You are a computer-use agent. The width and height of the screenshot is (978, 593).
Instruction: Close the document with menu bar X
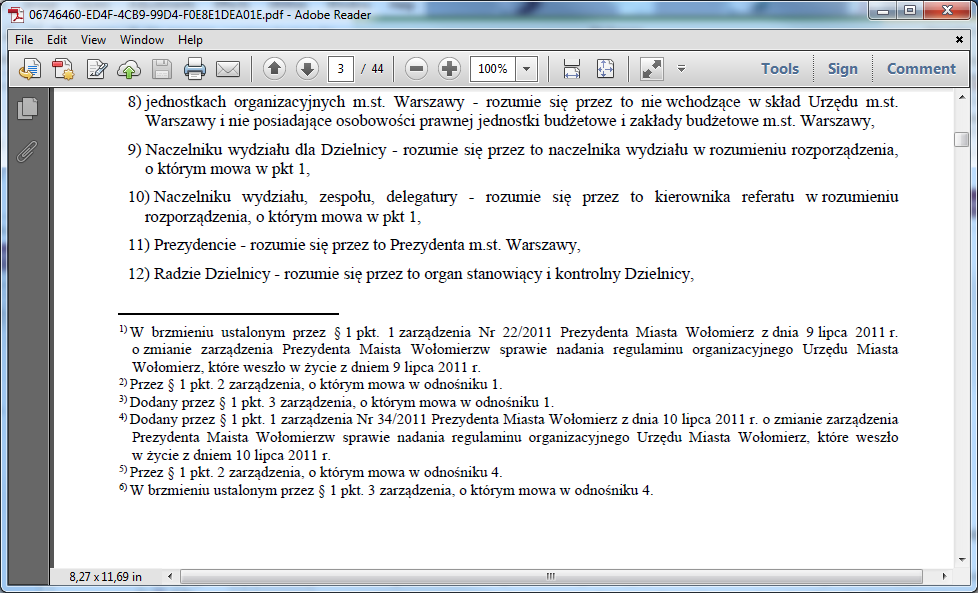pyautogui.click(x=959, y=39)
